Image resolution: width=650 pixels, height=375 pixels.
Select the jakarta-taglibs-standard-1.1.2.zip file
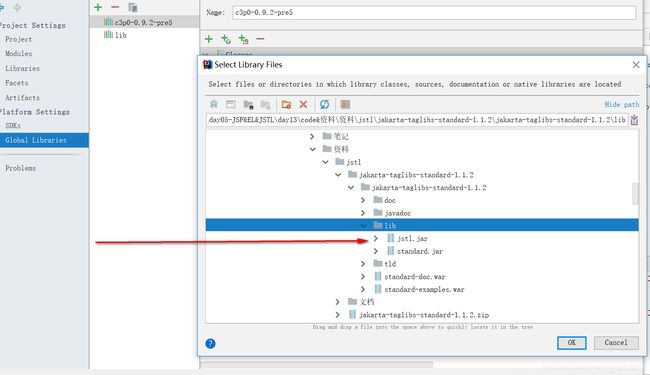pyautogui.click(x=424, y=315)
